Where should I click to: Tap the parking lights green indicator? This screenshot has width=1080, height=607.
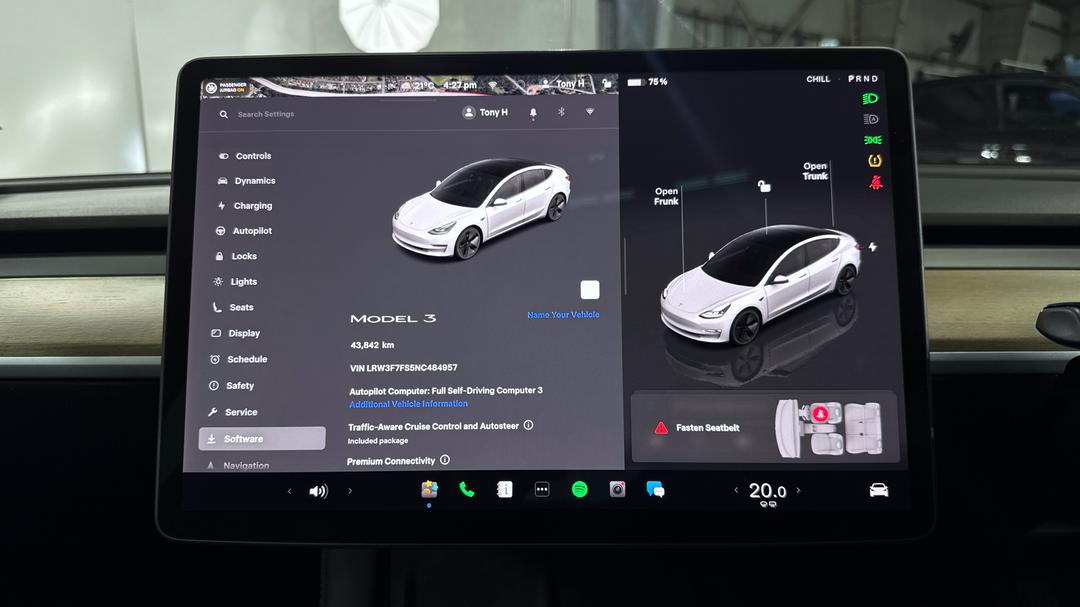[873, 140]
